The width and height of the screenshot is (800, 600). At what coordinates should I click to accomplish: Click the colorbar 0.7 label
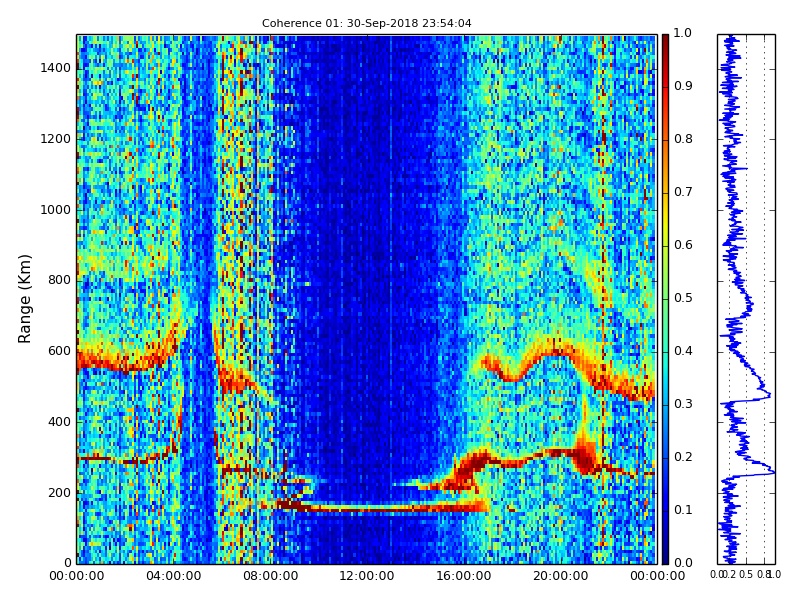(683, 192)
